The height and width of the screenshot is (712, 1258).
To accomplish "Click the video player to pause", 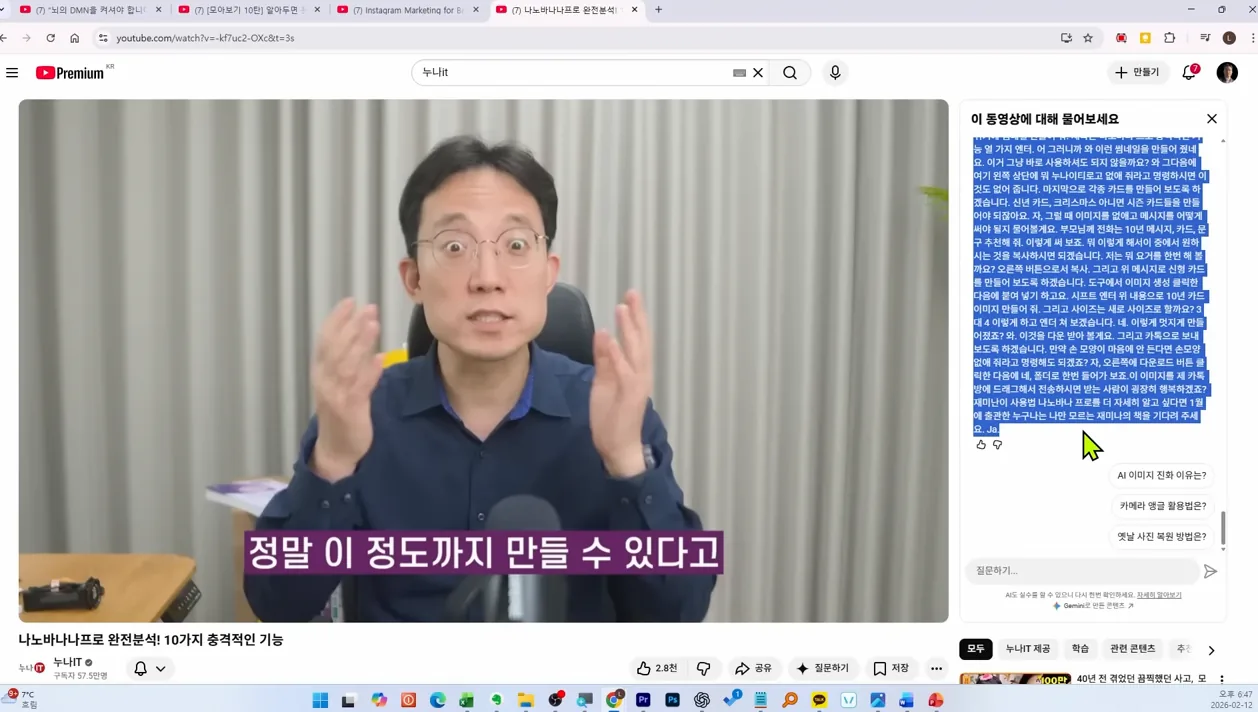I will (x=483, y=360).
